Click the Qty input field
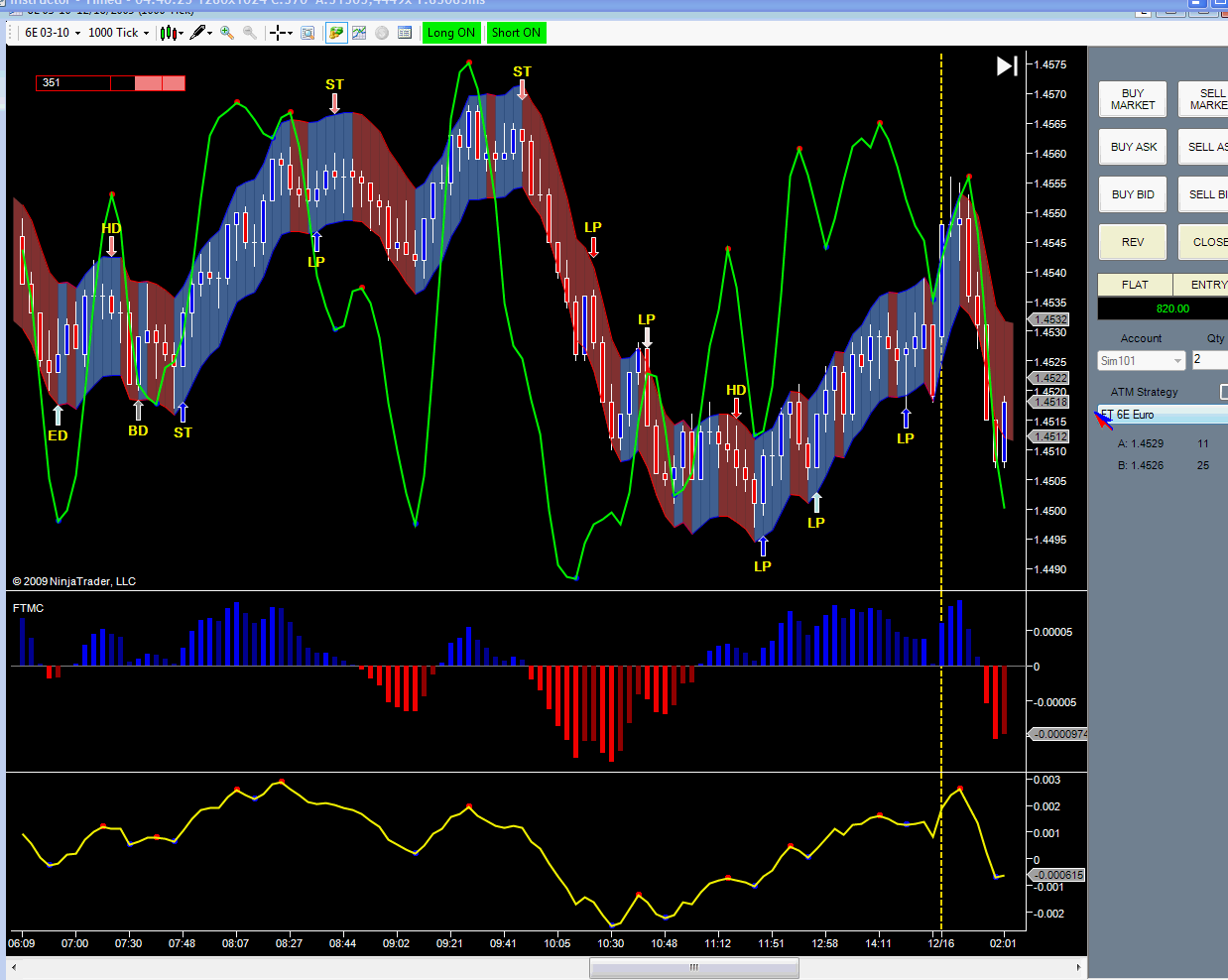Screen dimensions: 1228x980 (1210, 360)
